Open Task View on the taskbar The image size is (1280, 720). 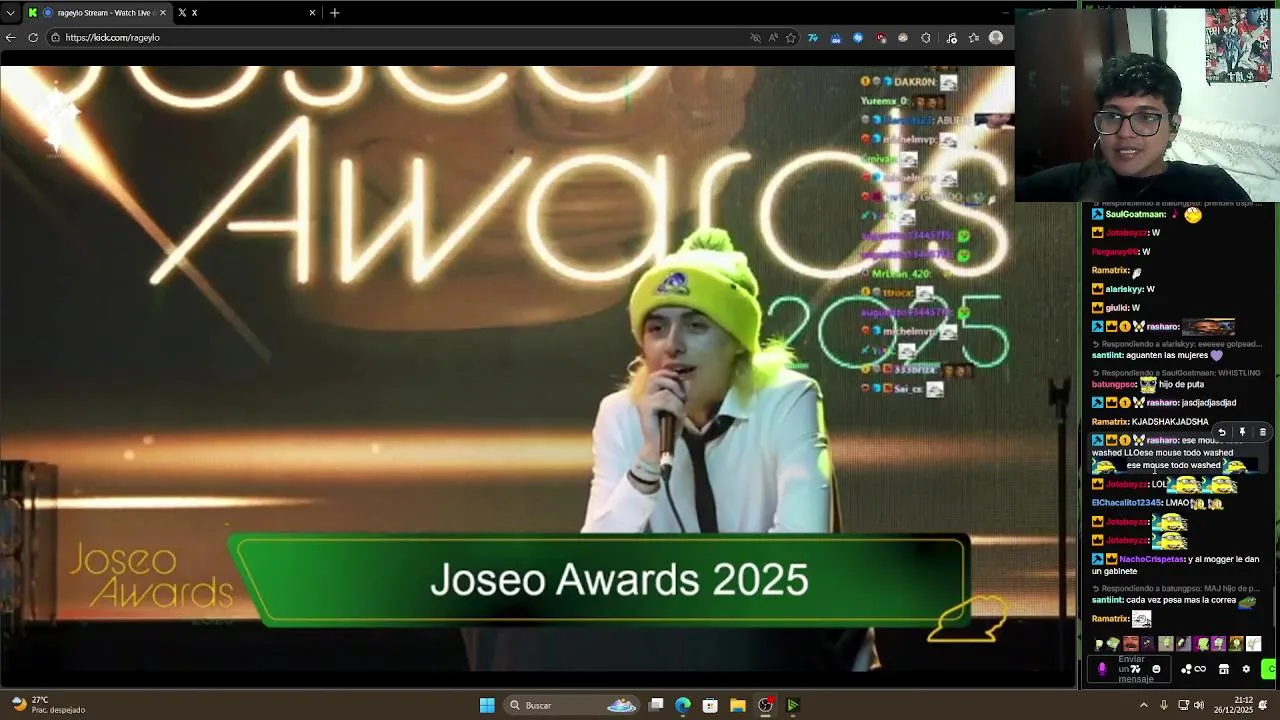click(656, 705)
